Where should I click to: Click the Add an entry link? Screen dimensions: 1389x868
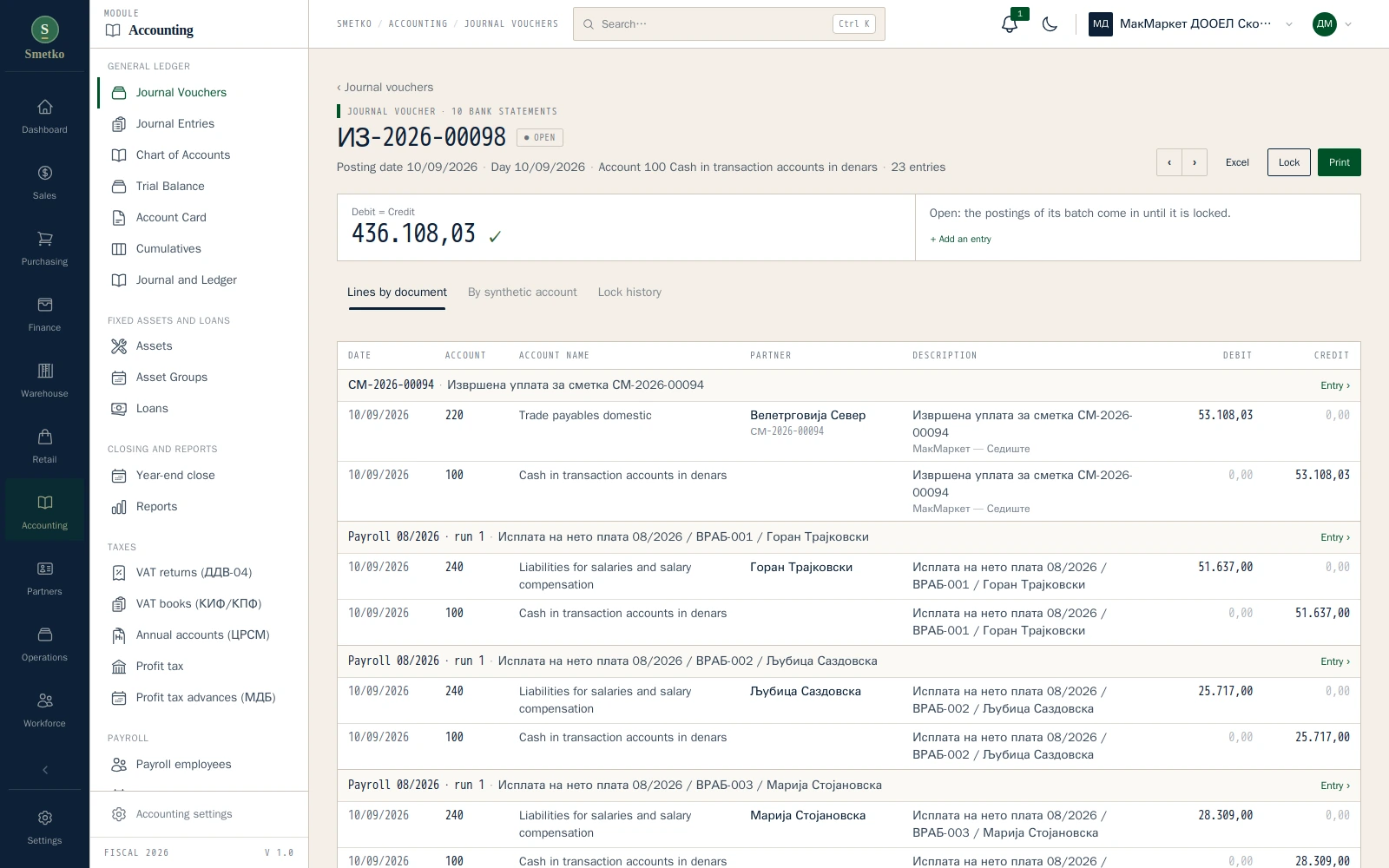click(x=961, y=240)
